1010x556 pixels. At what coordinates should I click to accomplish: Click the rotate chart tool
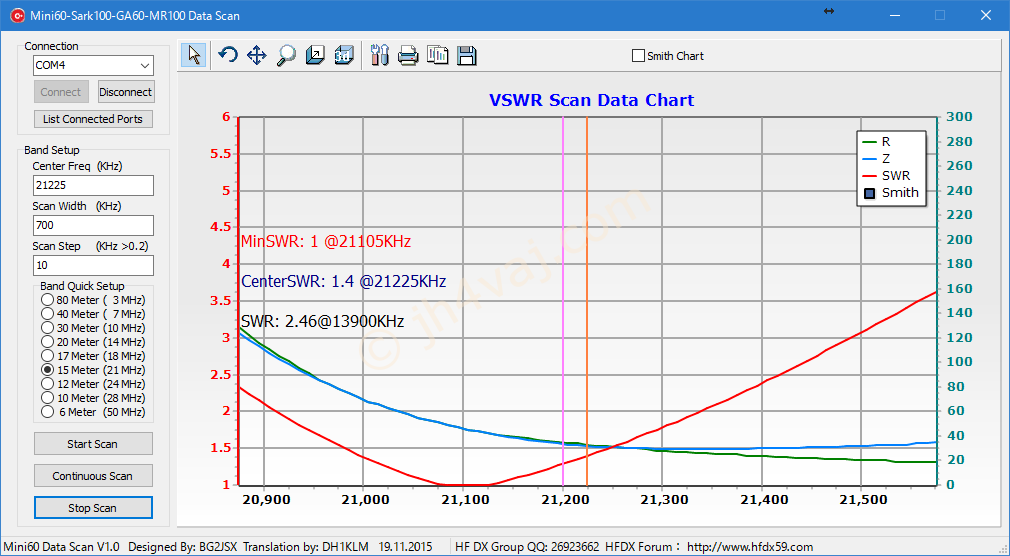pos(228,55)
